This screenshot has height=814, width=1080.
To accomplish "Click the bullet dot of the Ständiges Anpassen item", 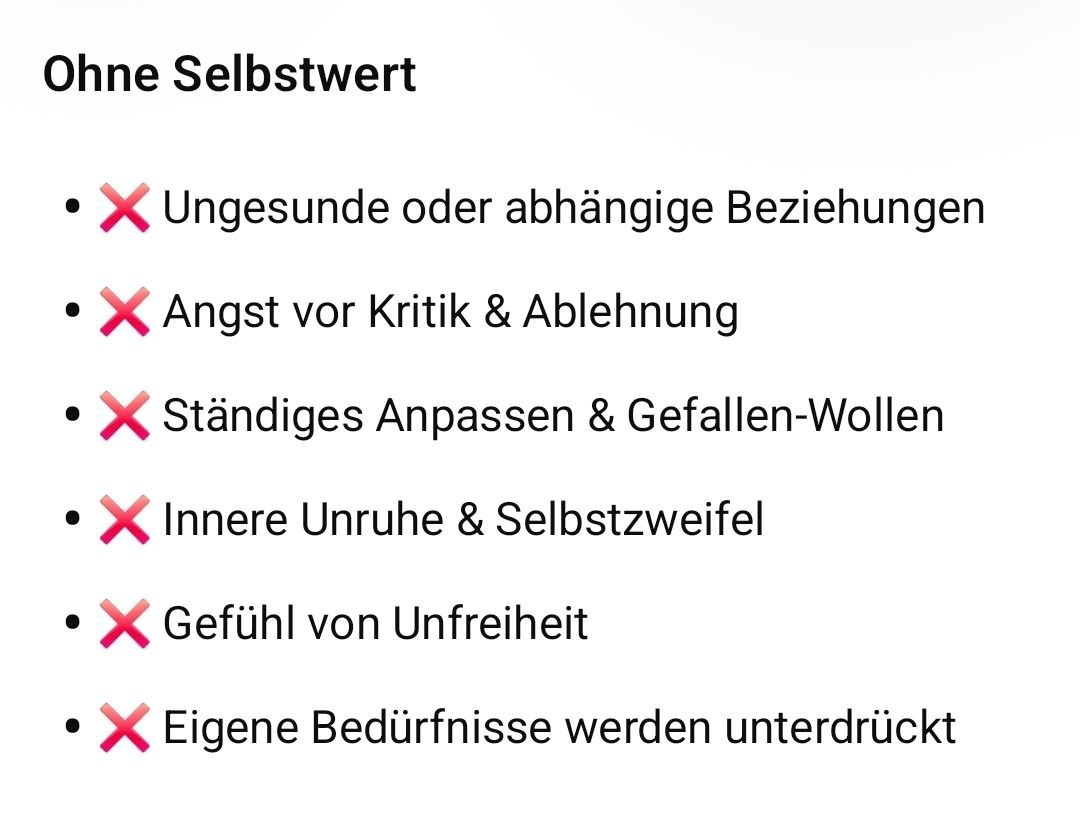I will pyautogui.click(x=71, y=417).
